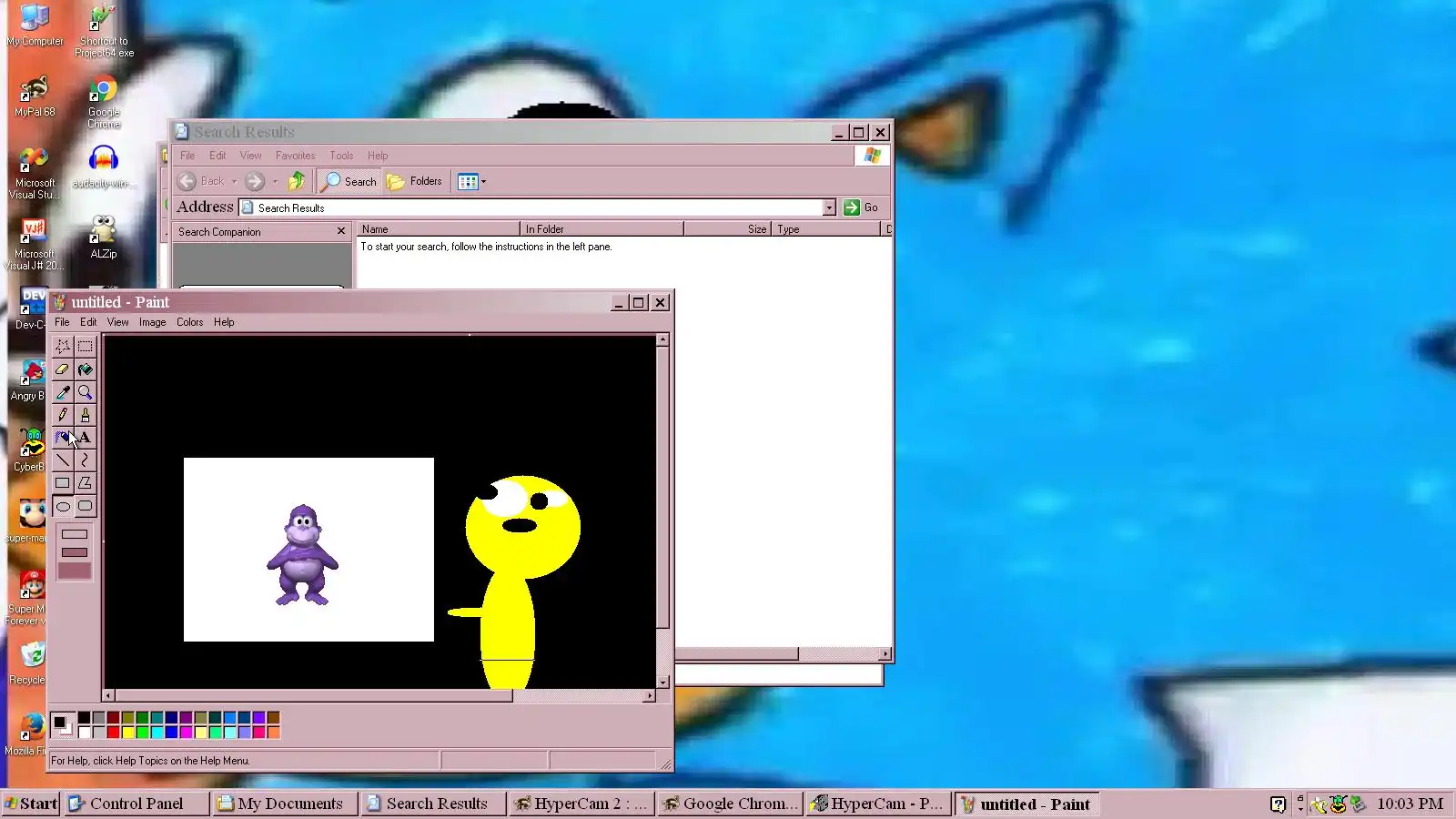Select the Polygon tool in Paint

(x=85, y=483)
